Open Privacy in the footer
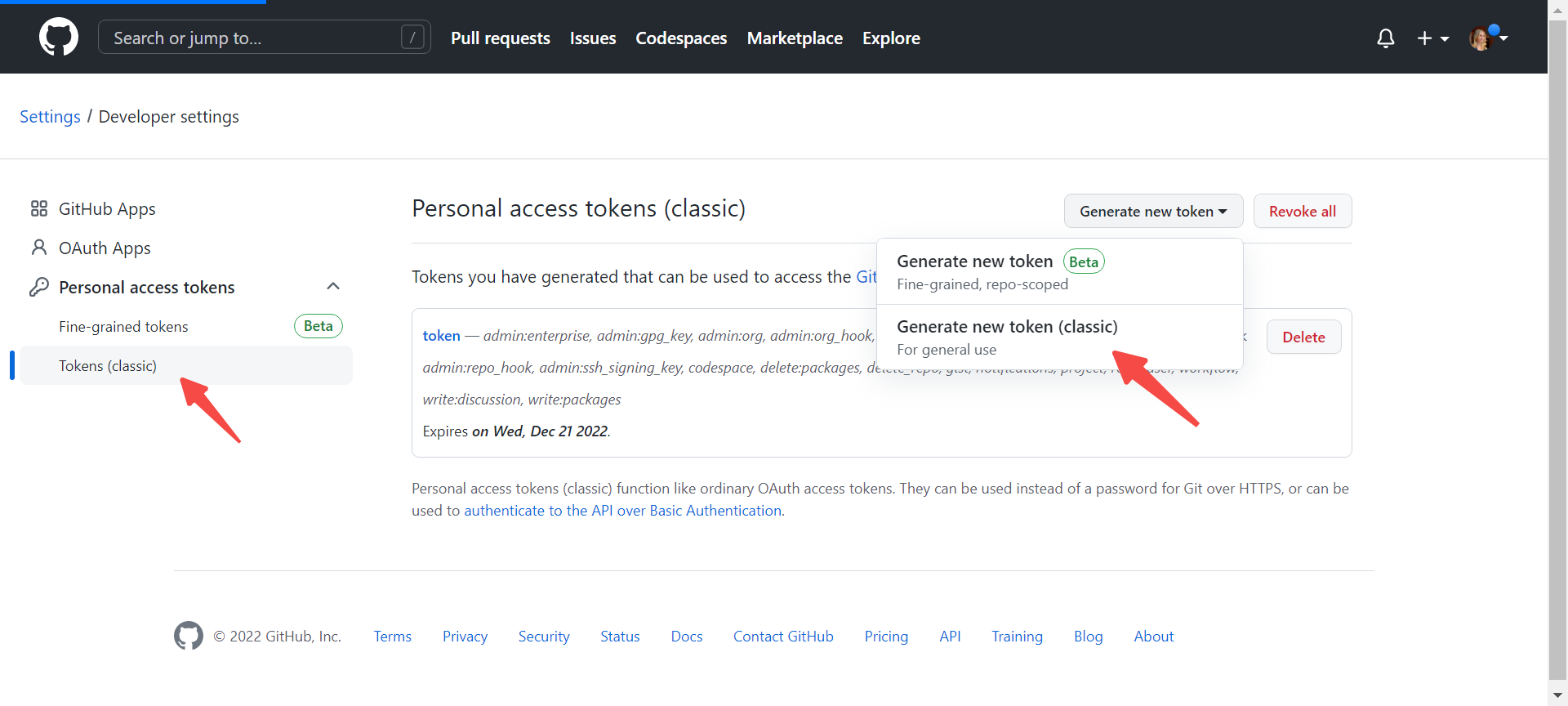 465,636
